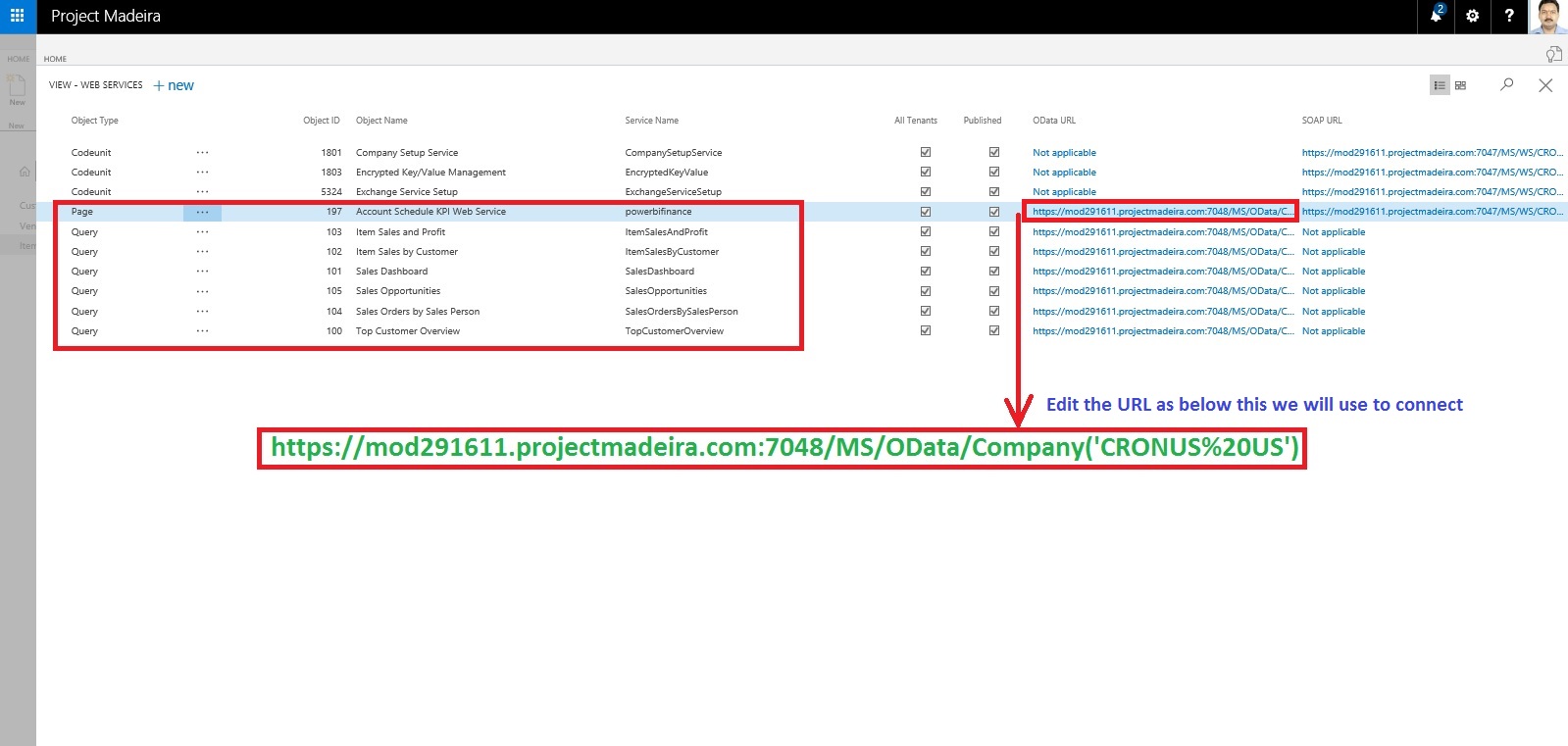This screenshot has height=746, width=1568.
Task: Switch to list view icon
Action: tap(1440, 85)
